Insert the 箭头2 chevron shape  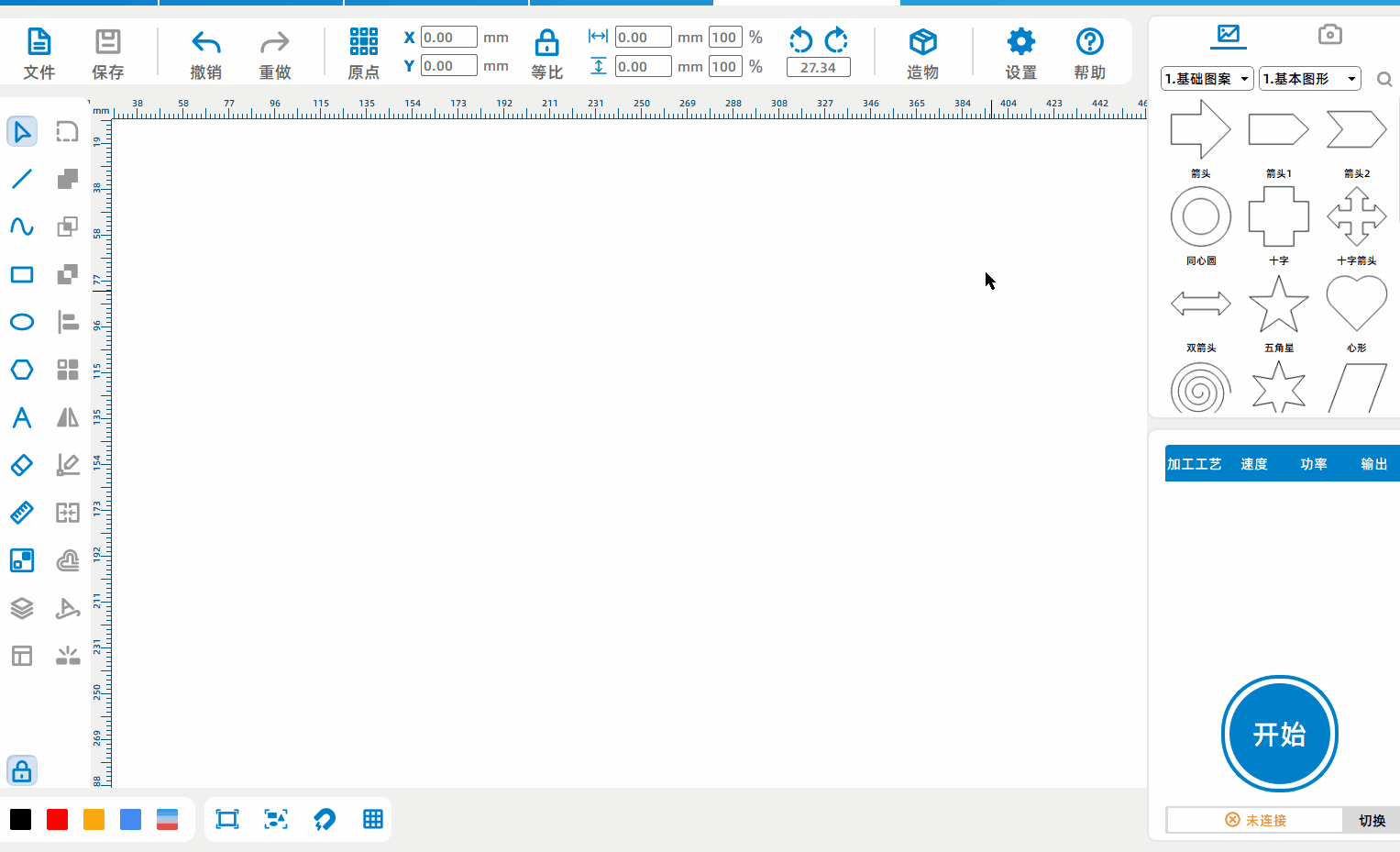(1356, 129)
